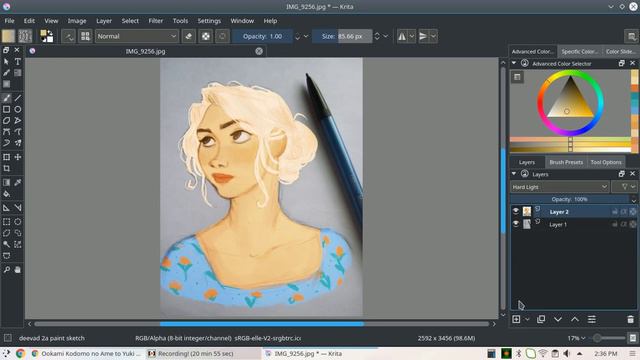The width and height of the screenshot is (640, 360).
Task: Toggle lock on Layer 1
Action: click(615, 224)
